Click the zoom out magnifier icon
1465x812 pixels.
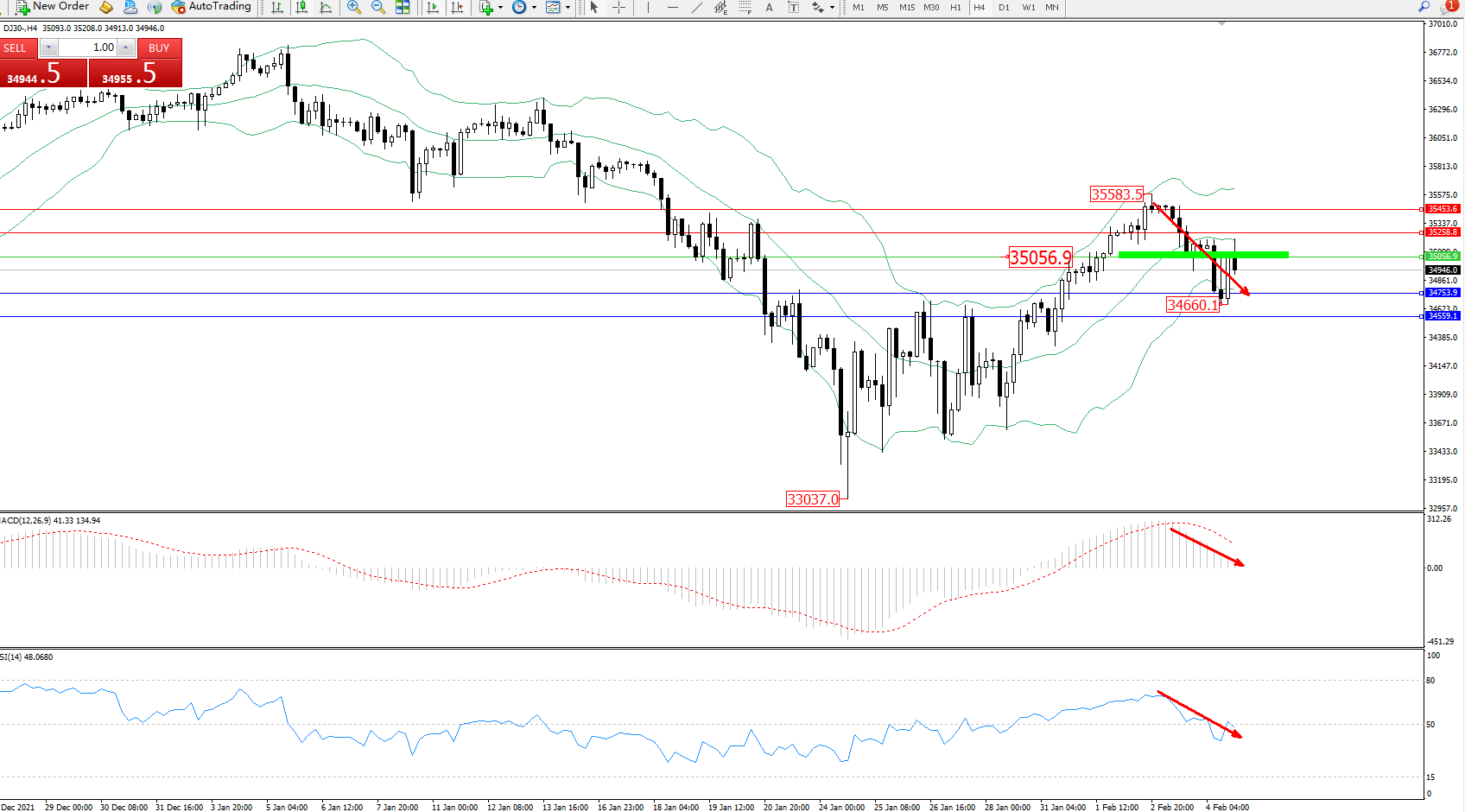(377, 7)
